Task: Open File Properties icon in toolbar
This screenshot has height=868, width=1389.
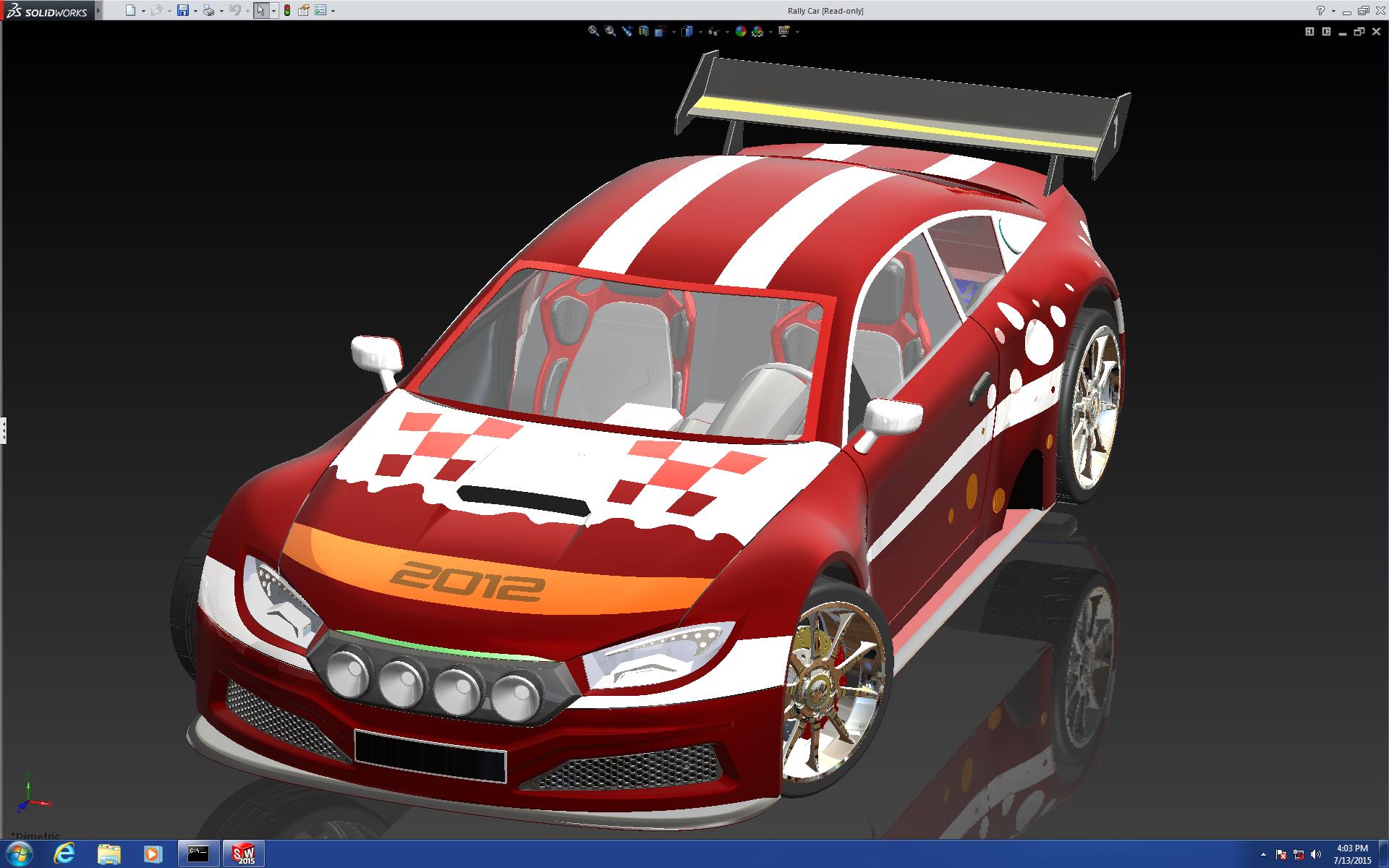Action: pos(304,10)
